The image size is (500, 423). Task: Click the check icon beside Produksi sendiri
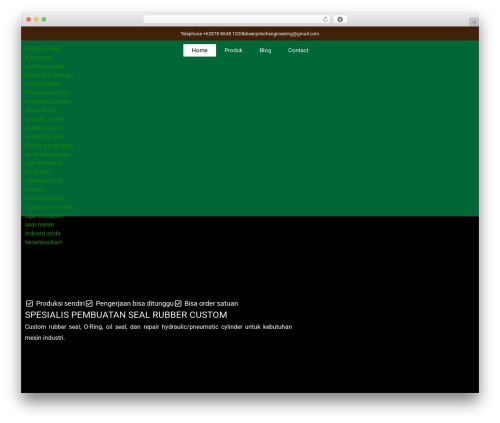(x=29, y=303)
